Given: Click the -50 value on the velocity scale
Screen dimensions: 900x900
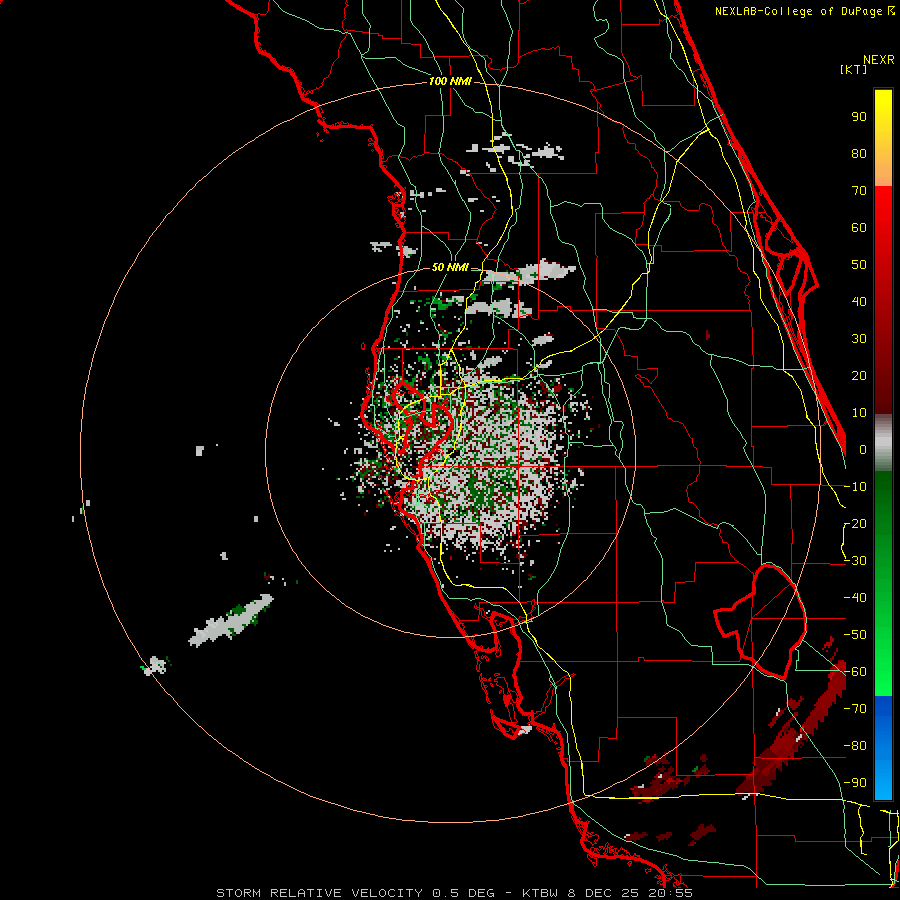Looking at the screenshot, I should pos(855,635).
